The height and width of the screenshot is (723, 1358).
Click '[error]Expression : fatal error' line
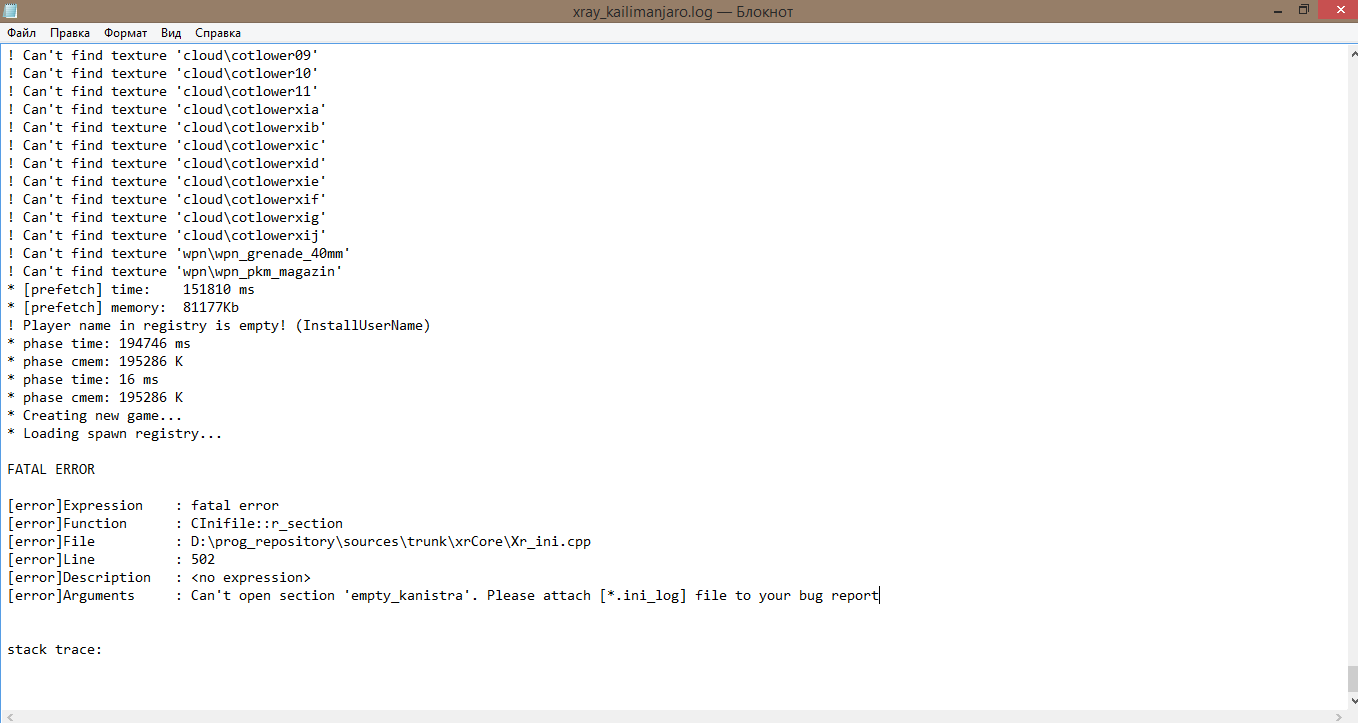(x=143, y=505)
